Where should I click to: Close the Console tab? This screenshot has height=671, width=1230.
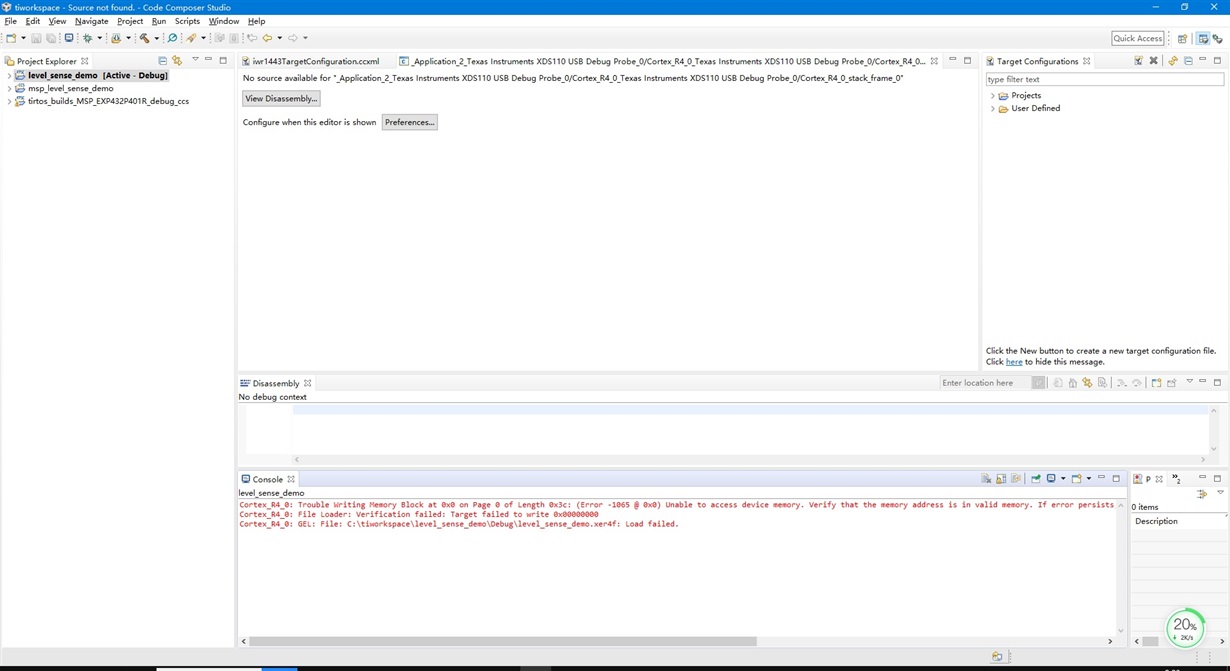(291, 479)
